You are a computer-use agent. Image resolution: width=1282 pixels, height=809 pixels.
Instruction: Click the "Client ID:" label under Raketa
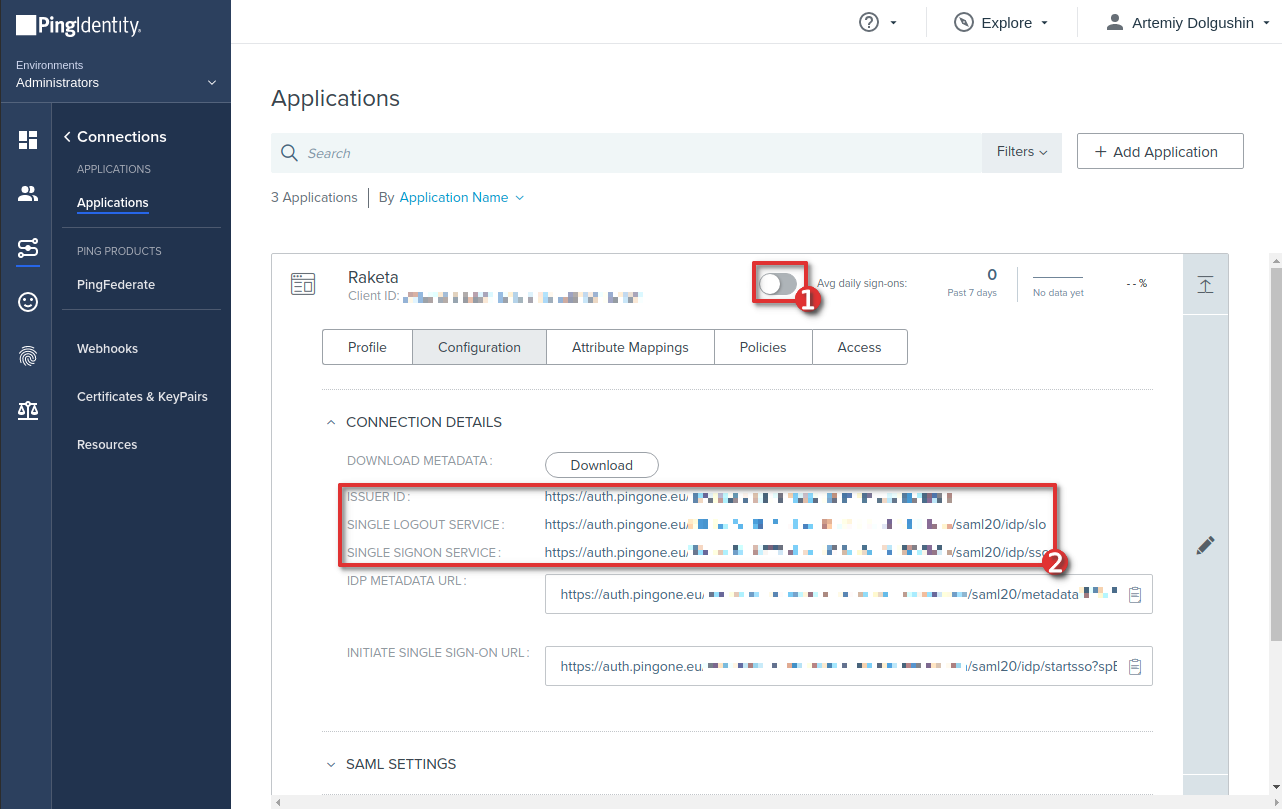(373, 297)
